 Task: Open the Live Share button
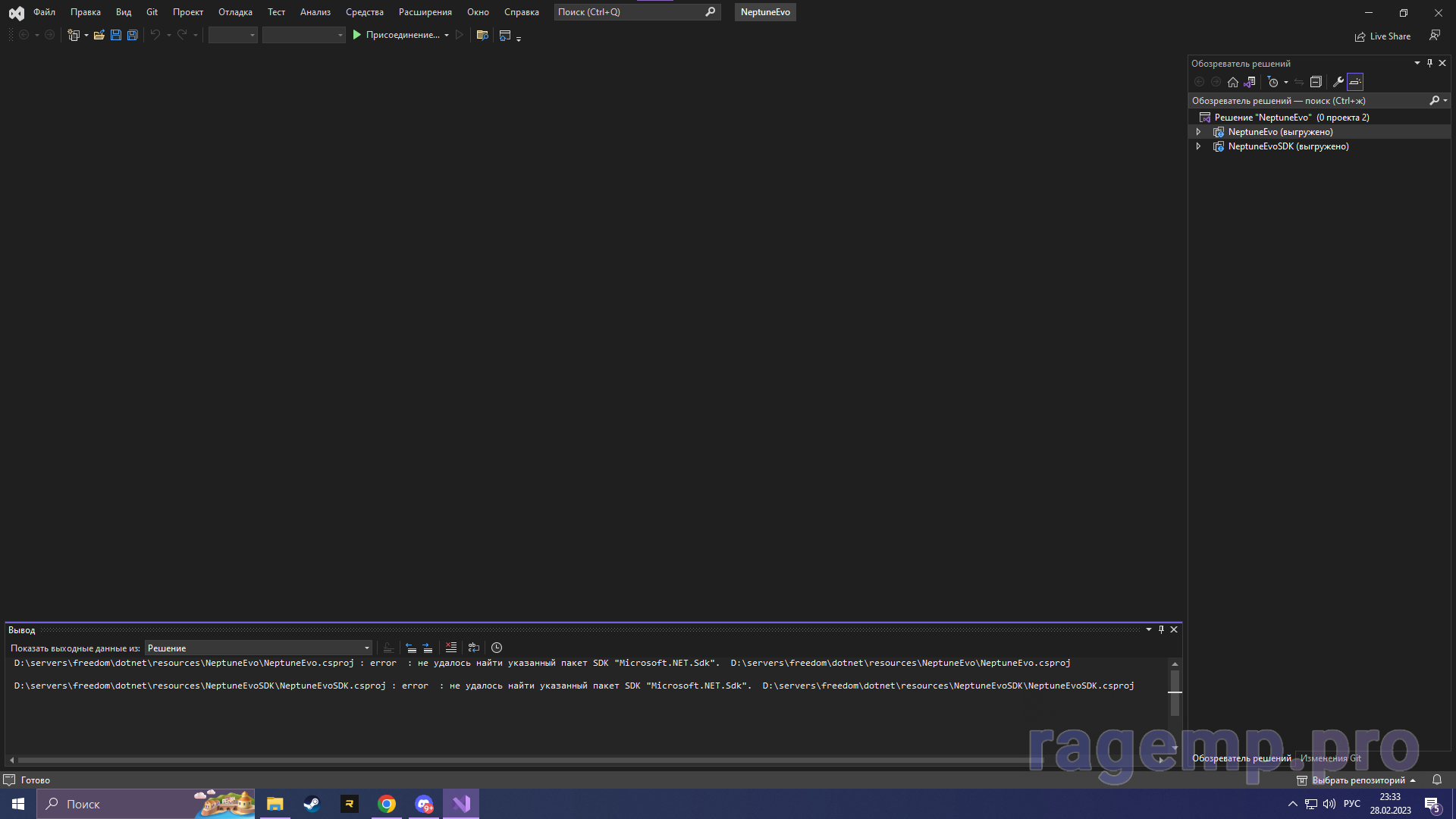(x=1382, y=36)
